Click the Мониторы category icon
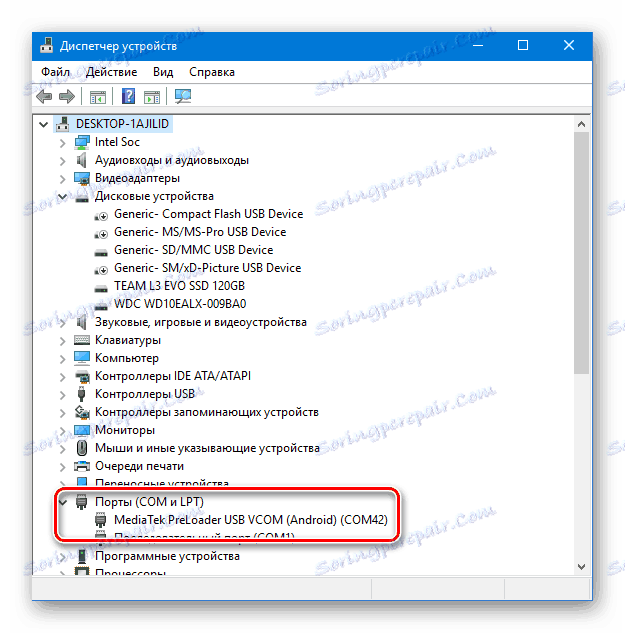Viewport: 625px width, 633px height. click(82, 430)
